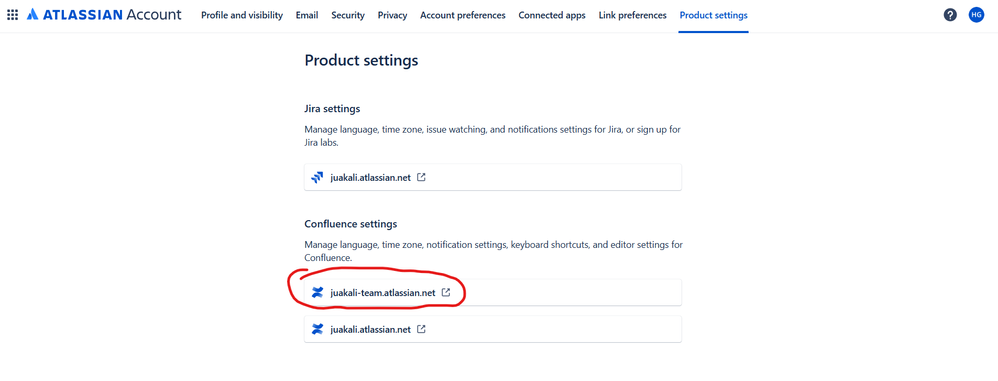Open the help question mark icon
Viewport: 998px width, 381px height.
[x=950, y=15]
